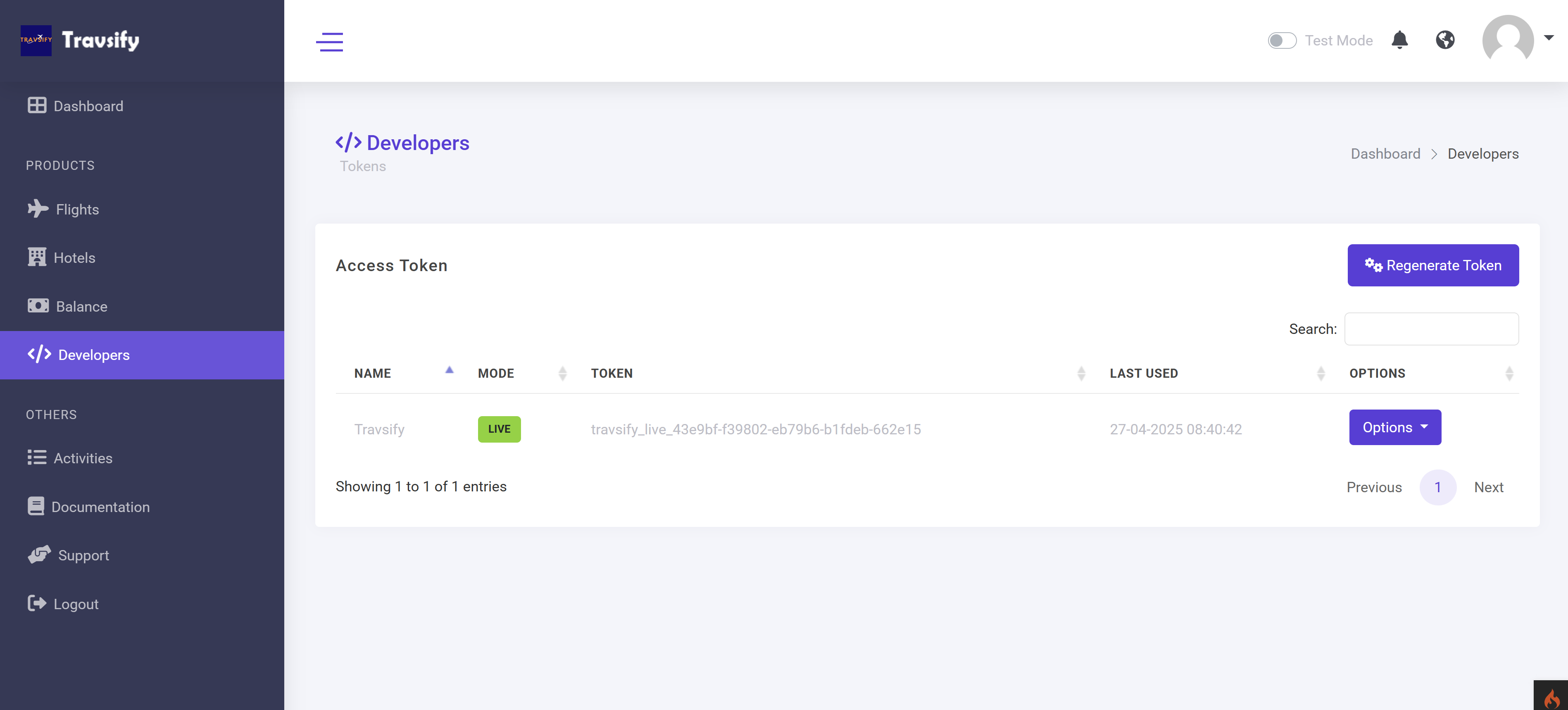Viewport: 1568px width, 710px height.
Task: Go to Activities menu item
Action: coord(83,458)
